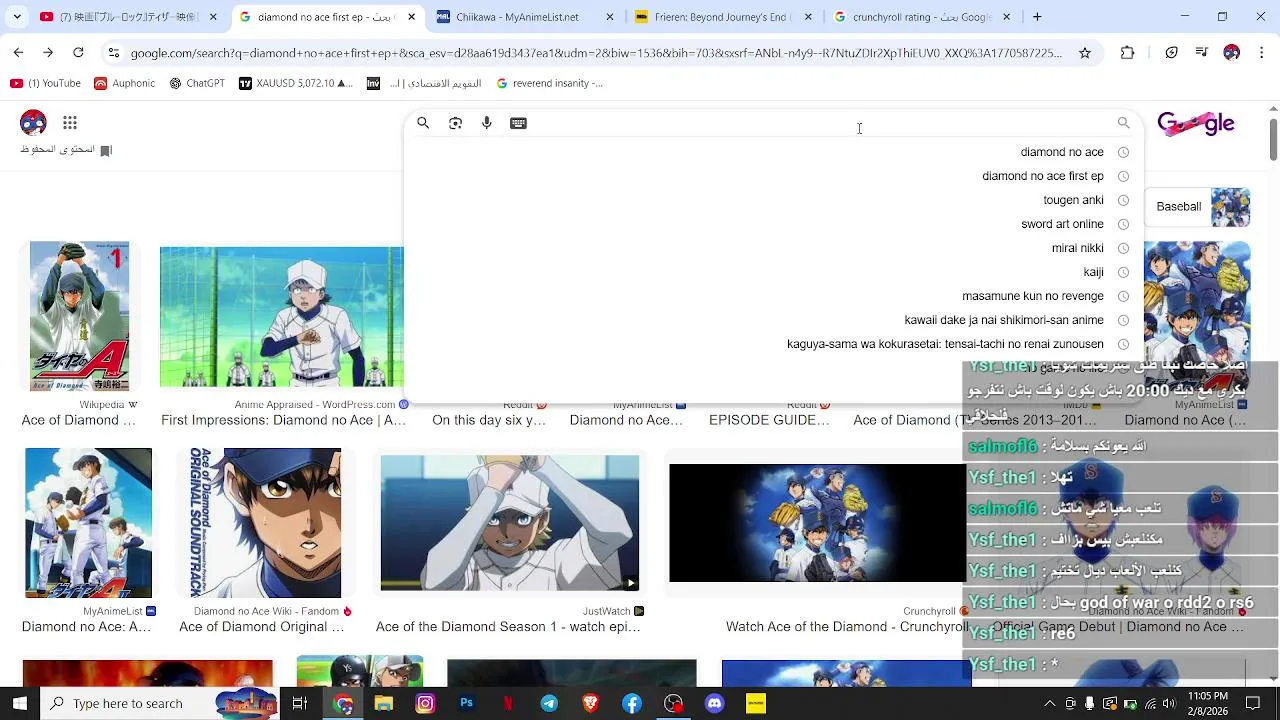Viewport: 1280px width, 720px height.
Task: Open the Auphonic bookmark
Action: tap(125, 84)
